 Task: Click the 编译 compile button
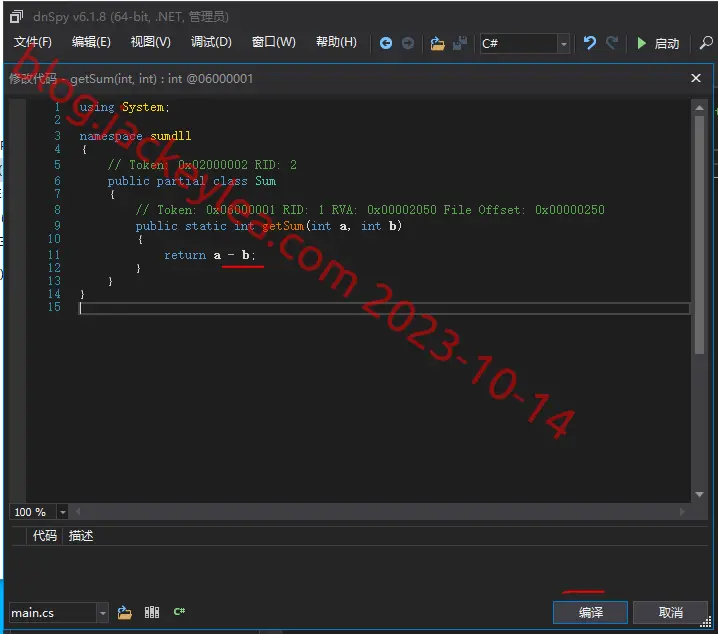coord(590,612)
